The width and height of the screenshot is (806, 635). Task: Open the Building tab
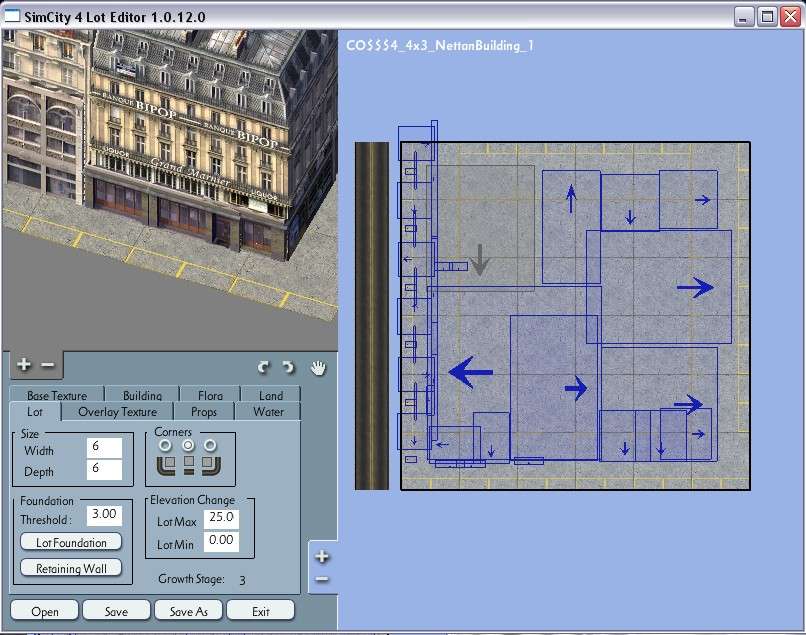pos(142,395)
